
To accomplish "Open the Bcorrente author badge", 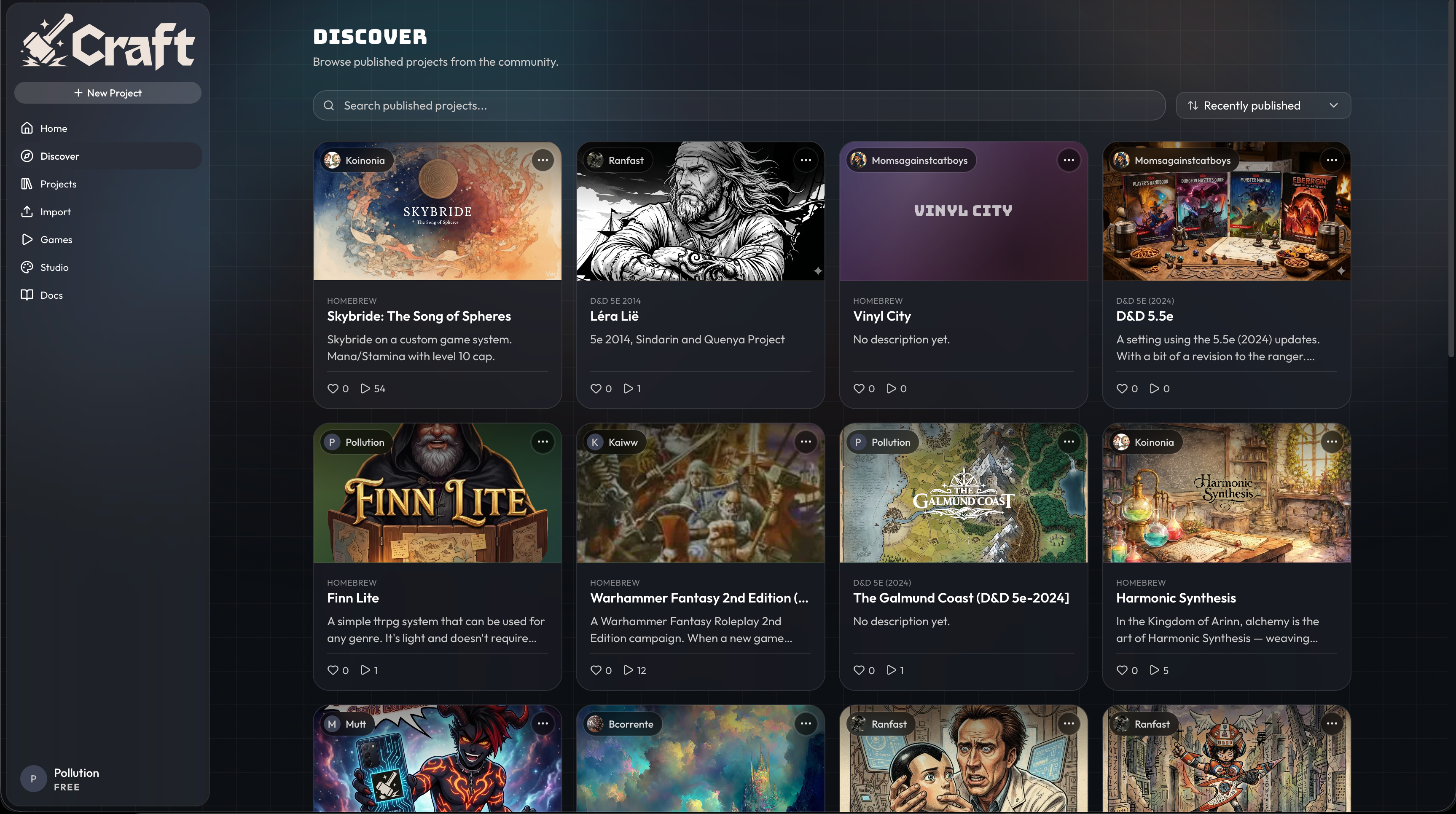I will [623, 724].
